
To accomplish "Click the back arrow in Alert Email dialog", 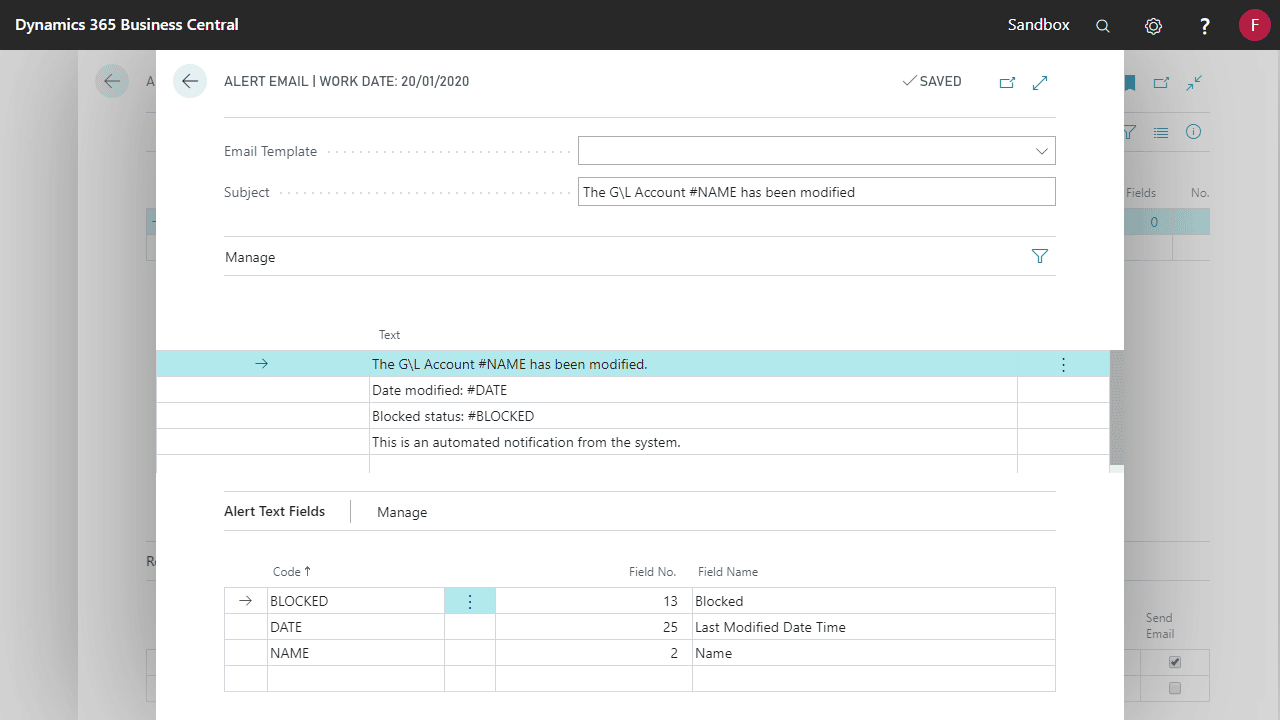I will [190, 81].
